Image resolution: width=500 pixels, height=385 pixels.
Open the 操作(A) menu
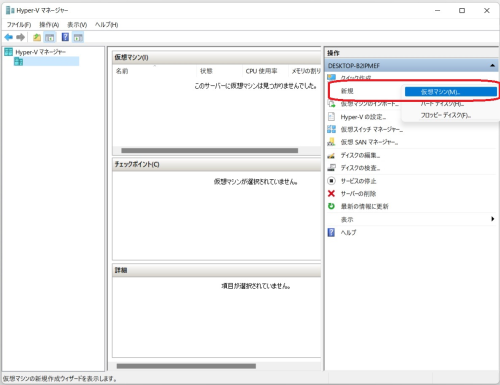[49, 25]
